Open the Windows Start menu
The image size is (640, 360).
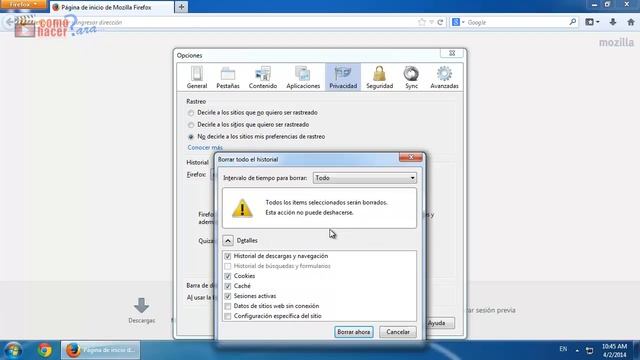(x=13, y=350)
